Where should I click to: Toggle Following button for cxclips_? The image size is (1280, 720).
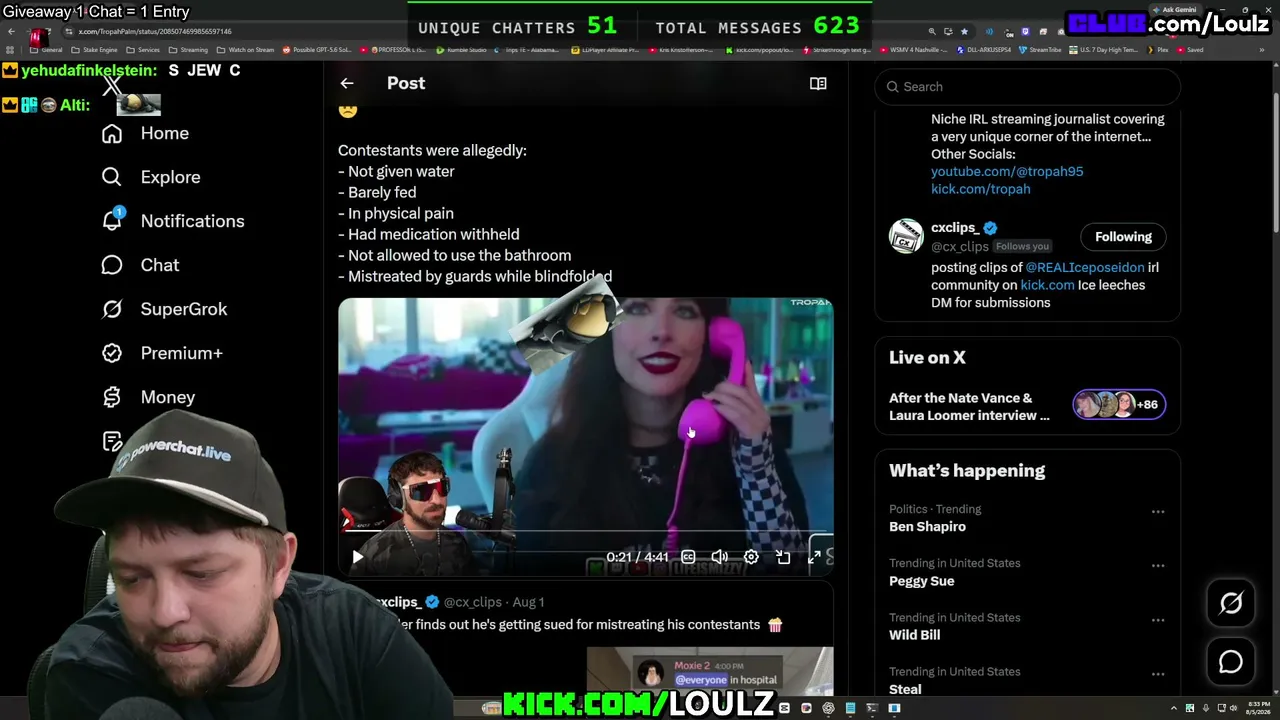tap(1123, 237)
